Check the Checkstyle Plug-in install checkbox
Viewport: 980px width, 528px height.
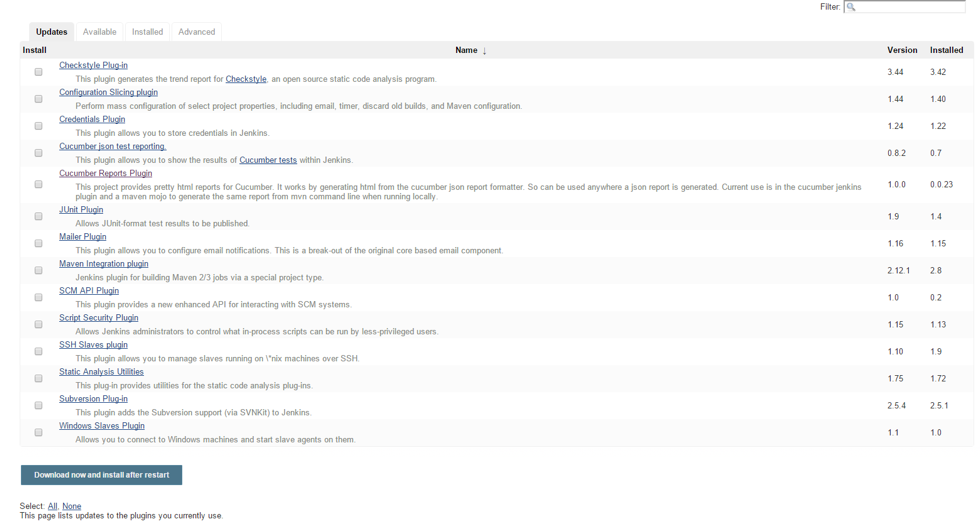tap(38, 72)
